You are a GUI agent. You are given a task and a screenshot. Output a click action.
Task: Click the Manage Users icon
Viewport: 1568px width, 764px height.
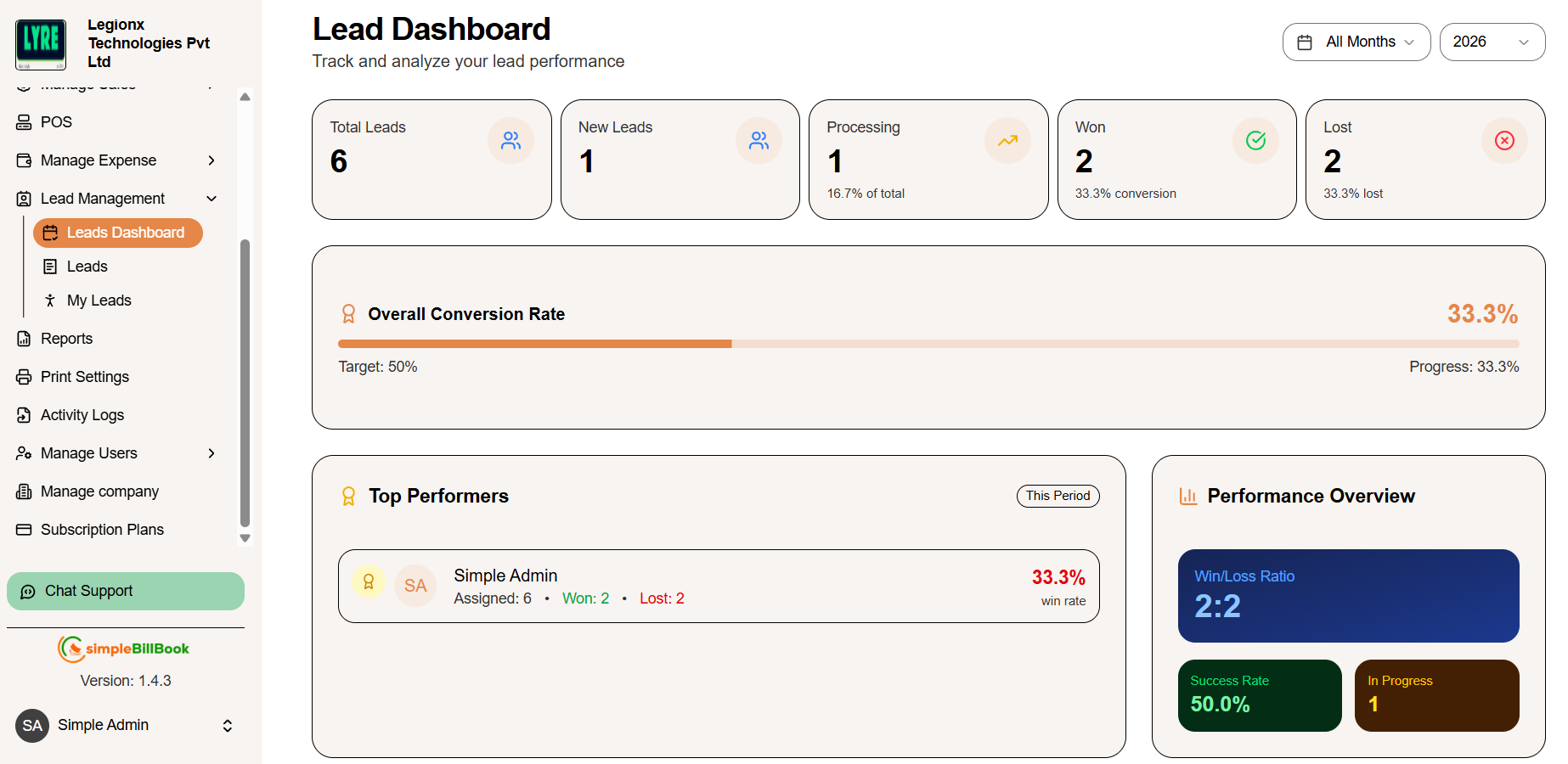tap(24, 453)
